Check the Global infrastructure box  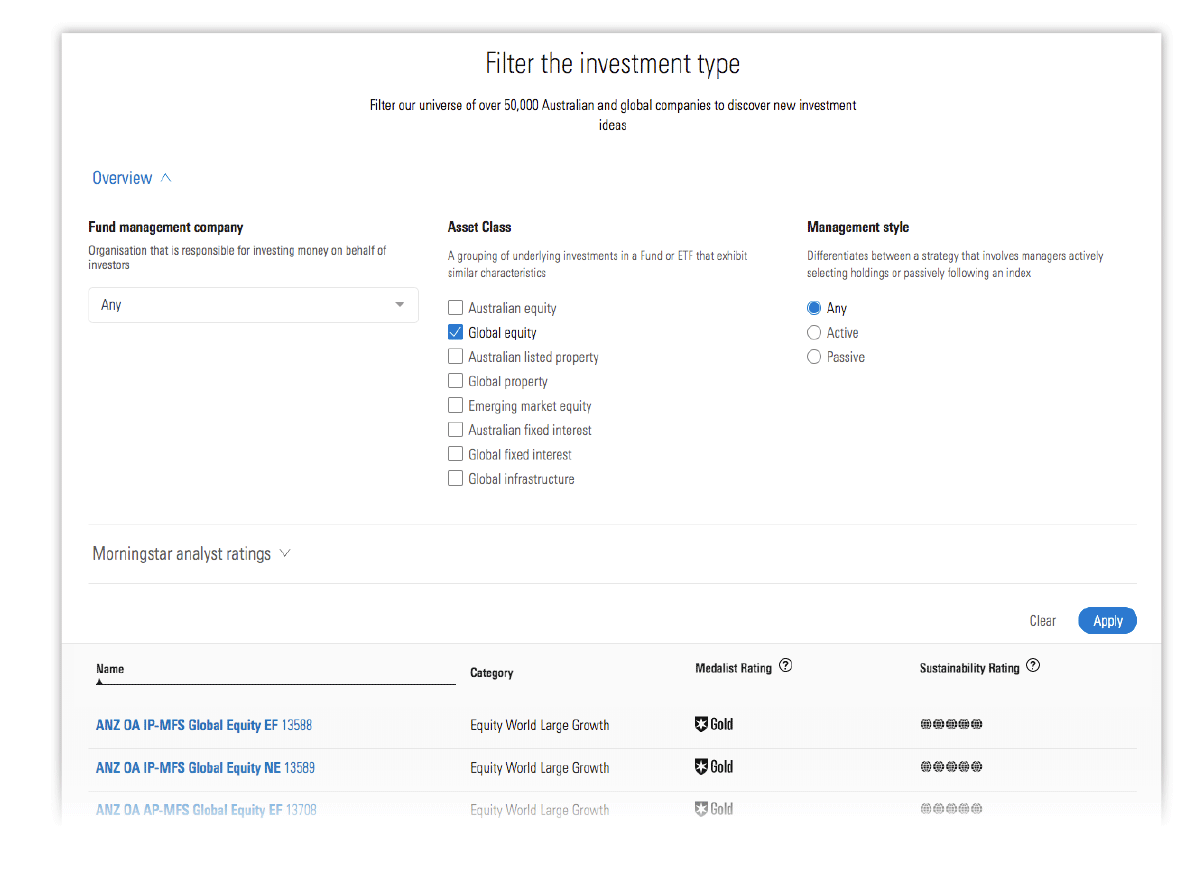[x=456, y=479]
